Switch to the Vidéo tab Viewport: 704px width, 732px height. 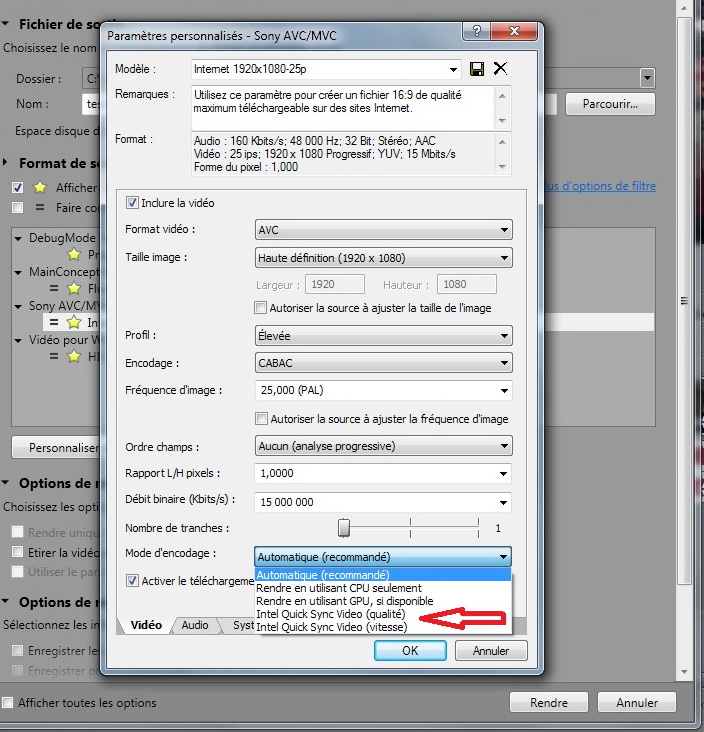tap(146, 625)
